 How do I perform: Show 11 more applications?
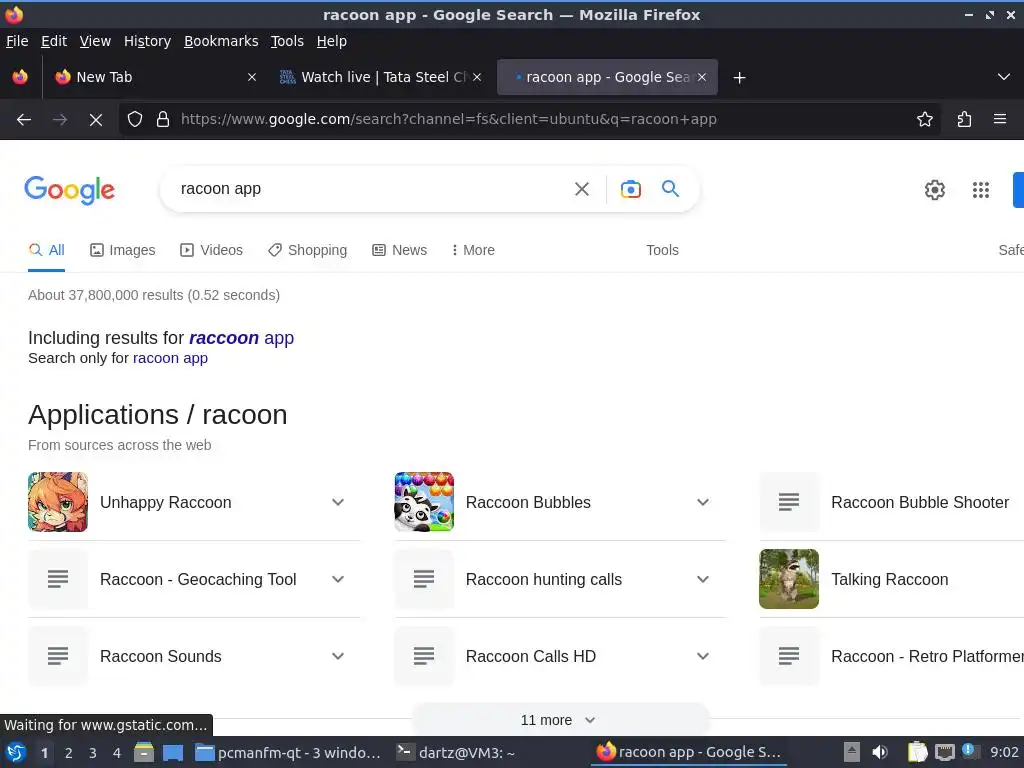pos(560,720)
